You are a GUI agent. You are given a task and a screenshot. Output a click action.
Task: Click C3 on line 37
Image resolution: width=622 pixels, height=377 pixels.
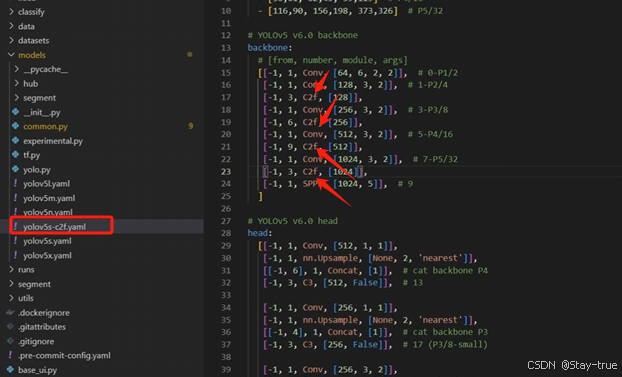tap(308, 344)
